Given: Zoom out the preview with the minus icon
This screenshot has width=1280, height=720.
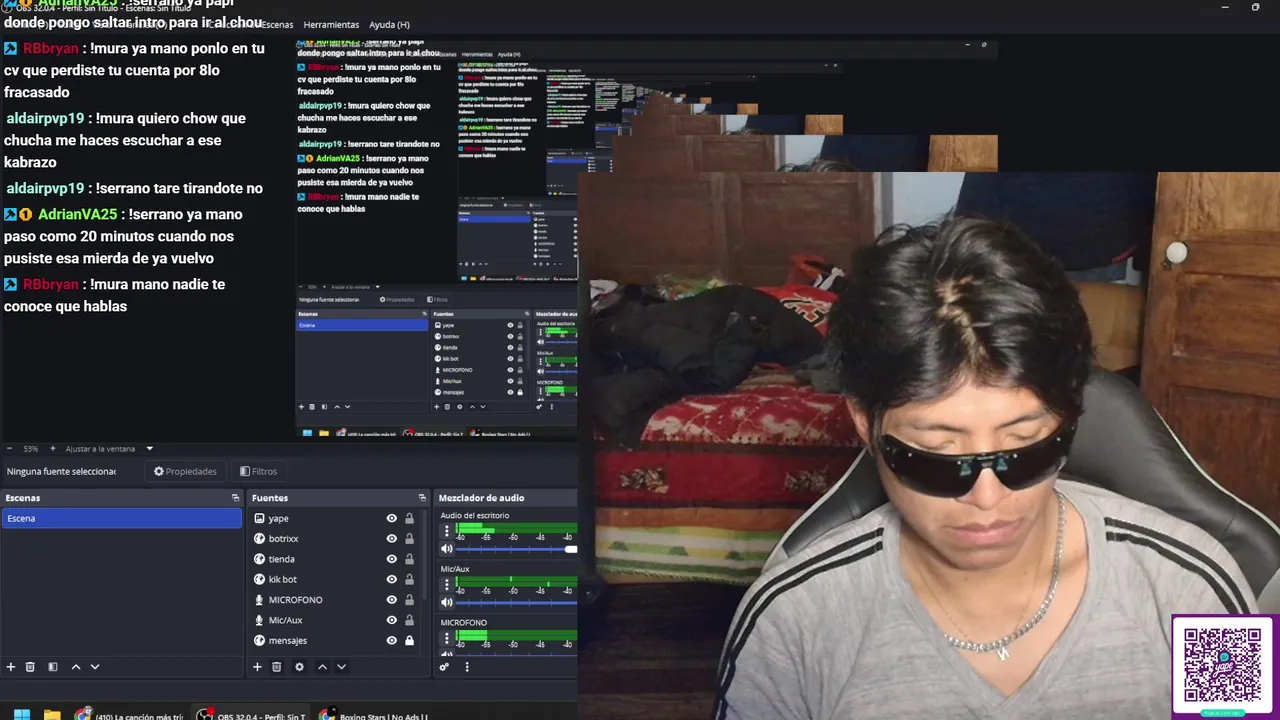Looking at the screenshot, I should 9,449.
